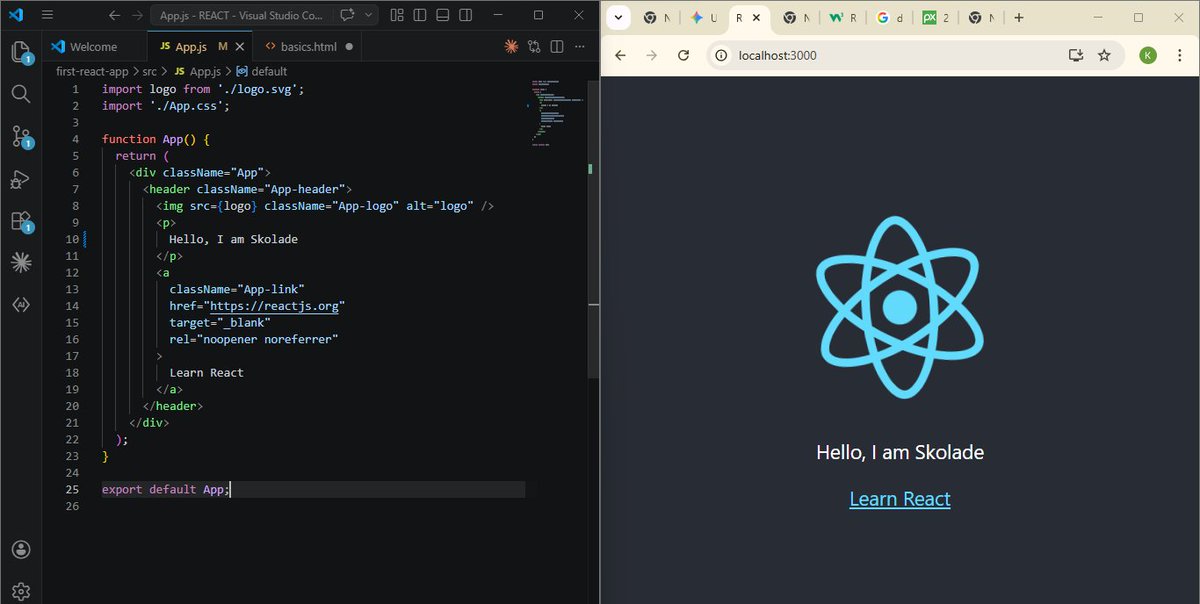Click the unsaved dot on basics.html tab
The width and height of the screenshot is (1200, 604).
[x=348, y=46]
